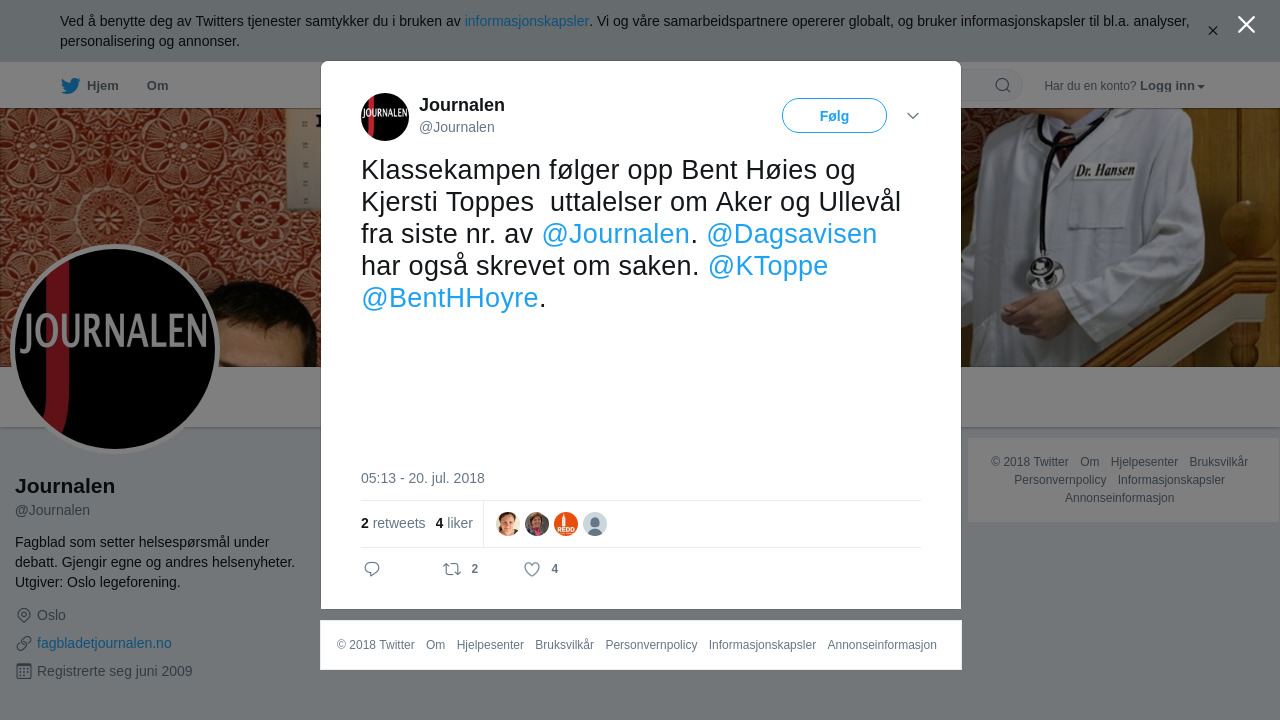Click the Twitter bird Hjem icon
Viewport: 1280px width, 720px height.
tap(70, 86)
